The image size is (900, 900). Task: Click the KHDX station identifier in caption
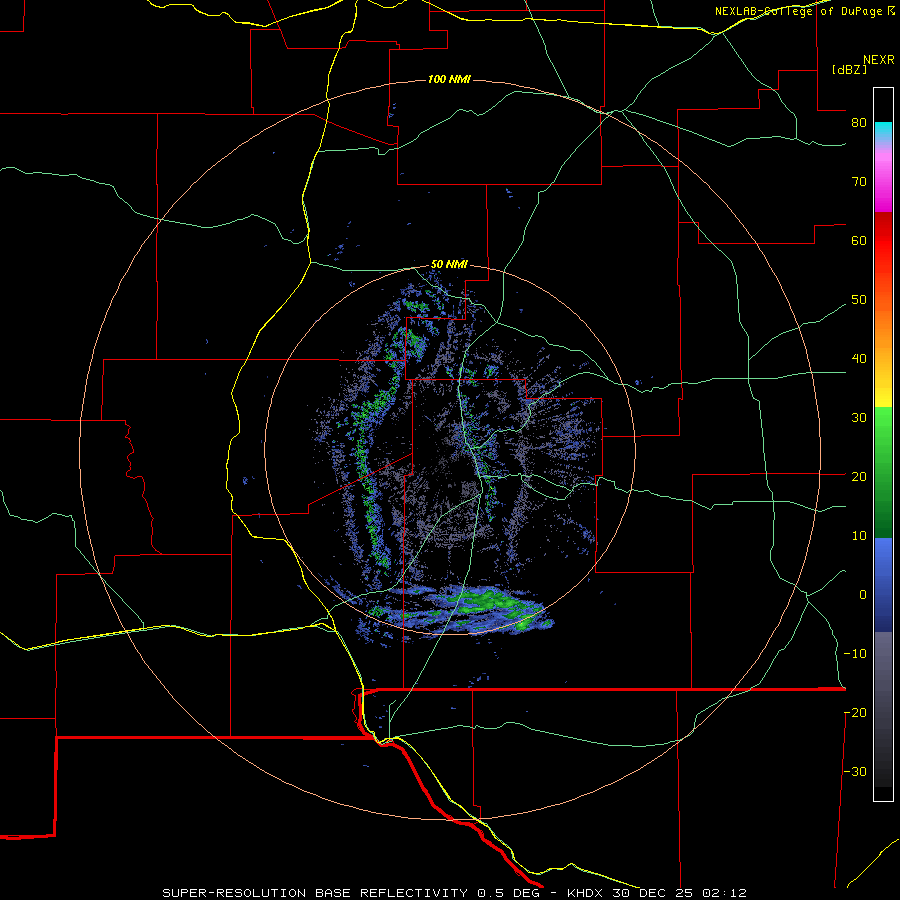coord(587,893)
